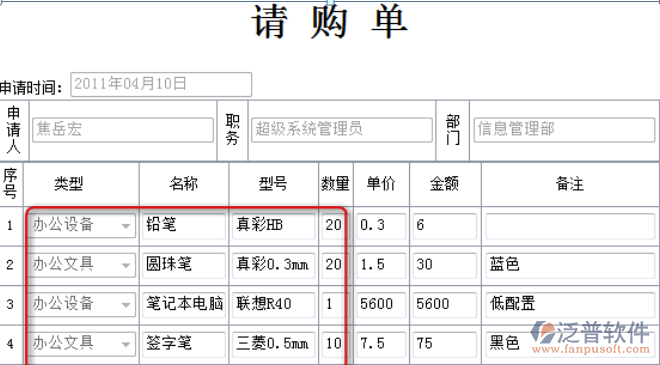Click the 申请时间 label
The width and height of the screenshot is (660, 365).
(31, 88)
